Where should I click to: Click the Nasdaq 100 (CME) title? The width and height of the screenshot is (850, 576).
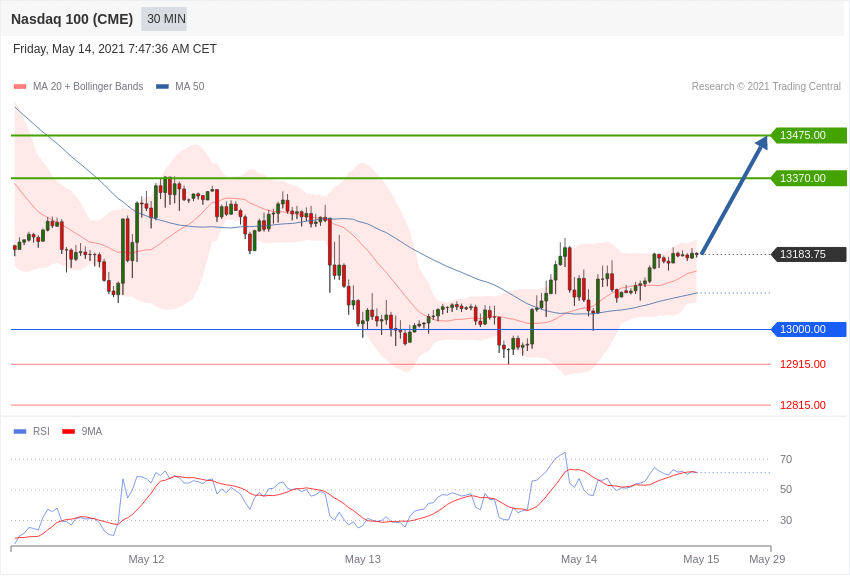click(x=72, y=19)
